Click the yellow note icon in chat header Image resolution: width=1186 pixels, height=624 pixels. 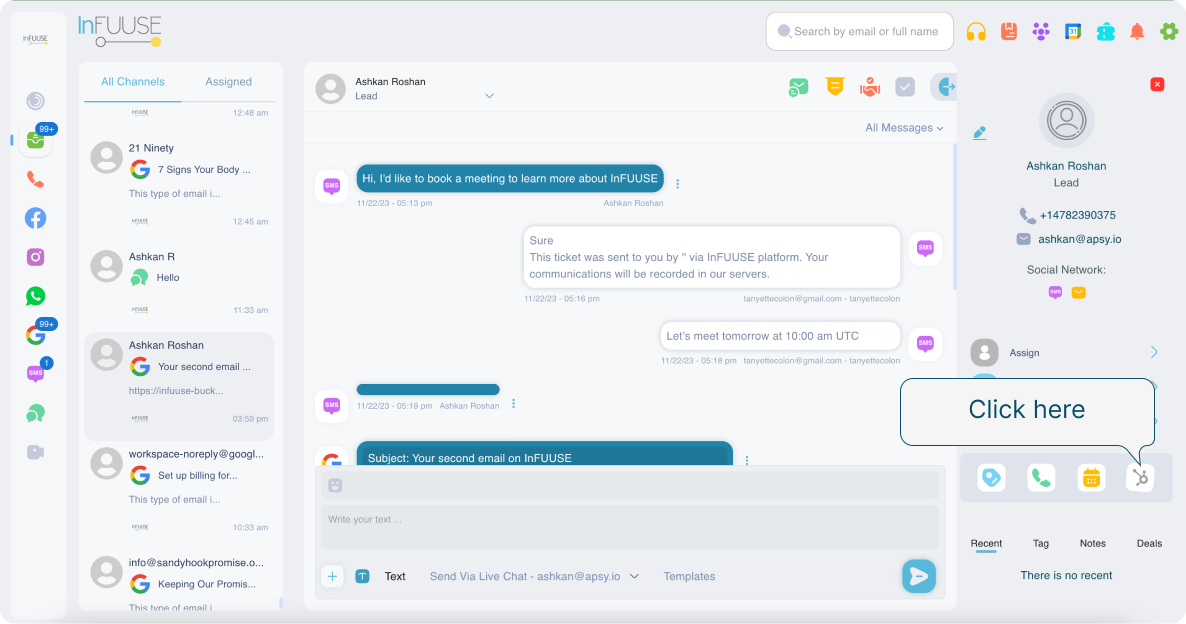pyautogui.click(x=834, y=86)
